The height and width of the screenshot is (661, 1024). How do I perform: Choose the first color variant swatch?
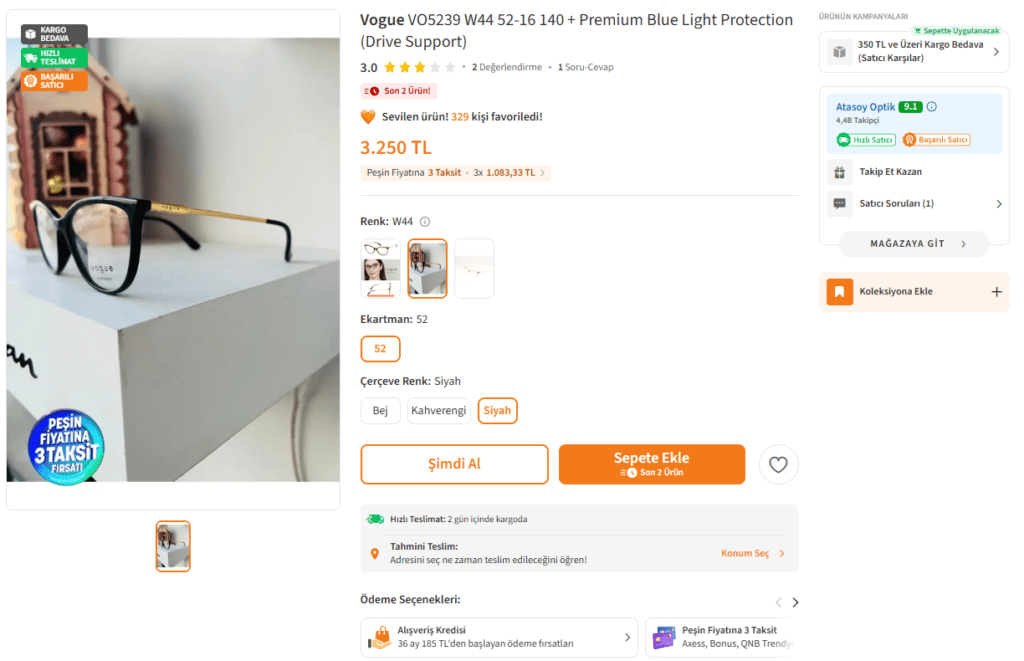click(380, 268)
